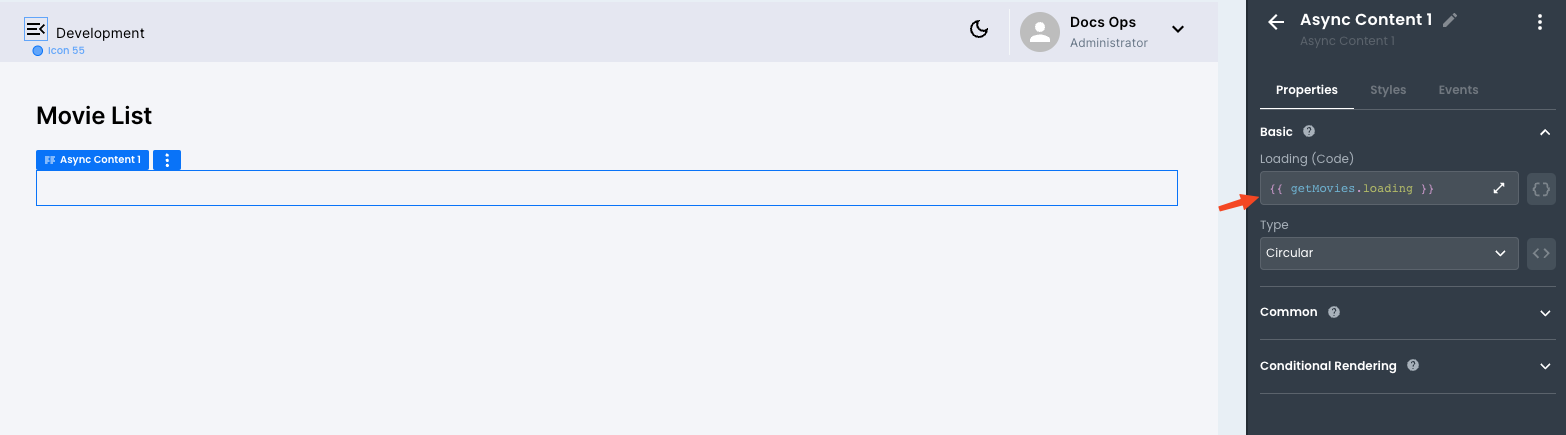
Task: Collapse the sidebar menu icon
Action: point(36,30)
